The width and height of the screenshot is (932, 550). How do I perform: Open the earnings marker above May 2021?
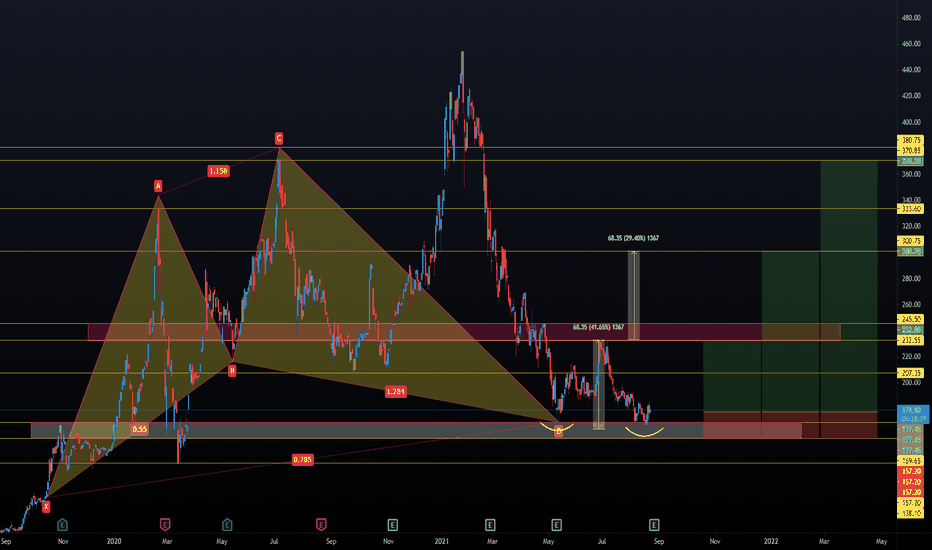coord(556,524)
